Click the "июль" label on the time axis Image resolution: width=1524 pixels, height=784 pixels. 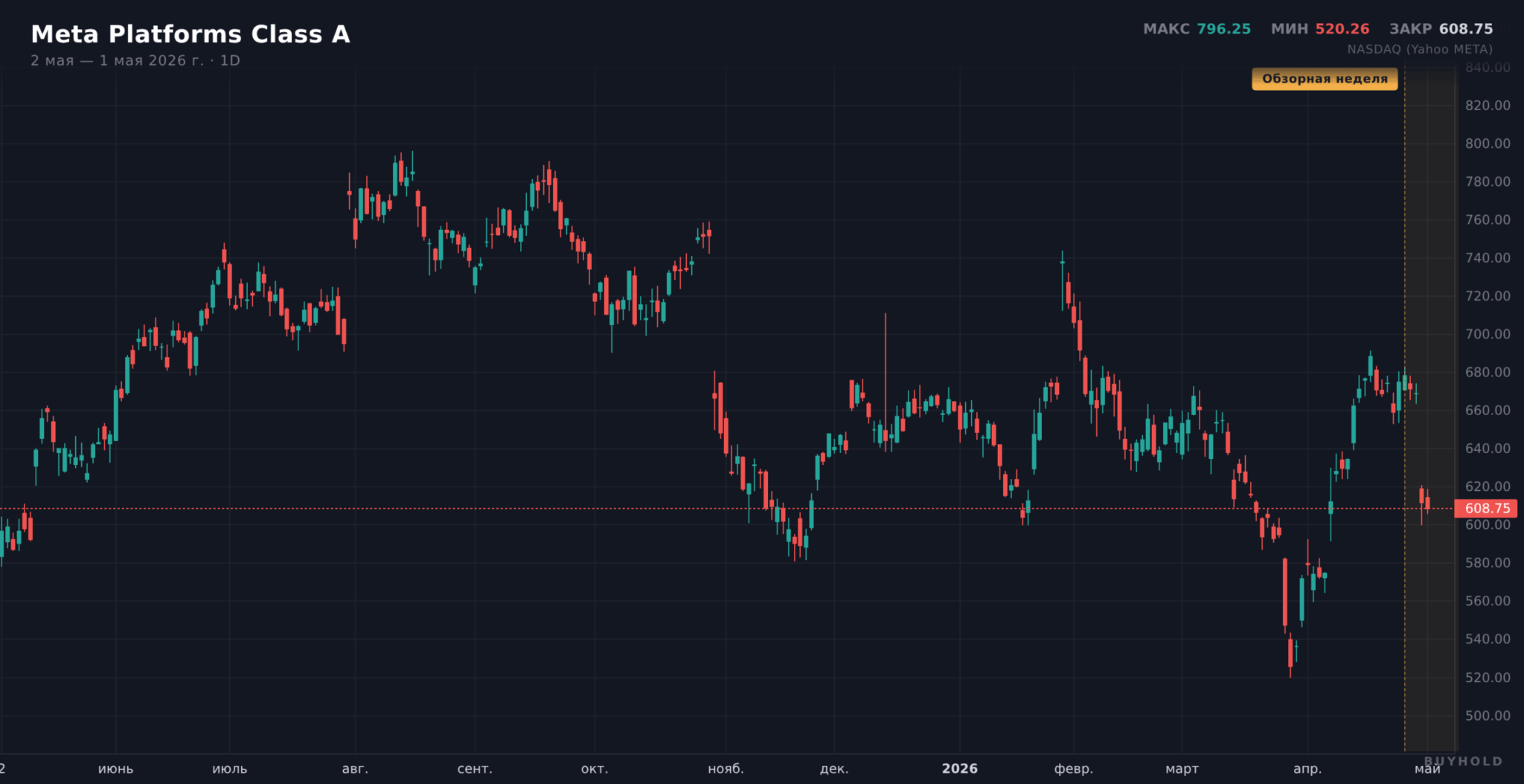pyautogui.click(x=229, y=769)
